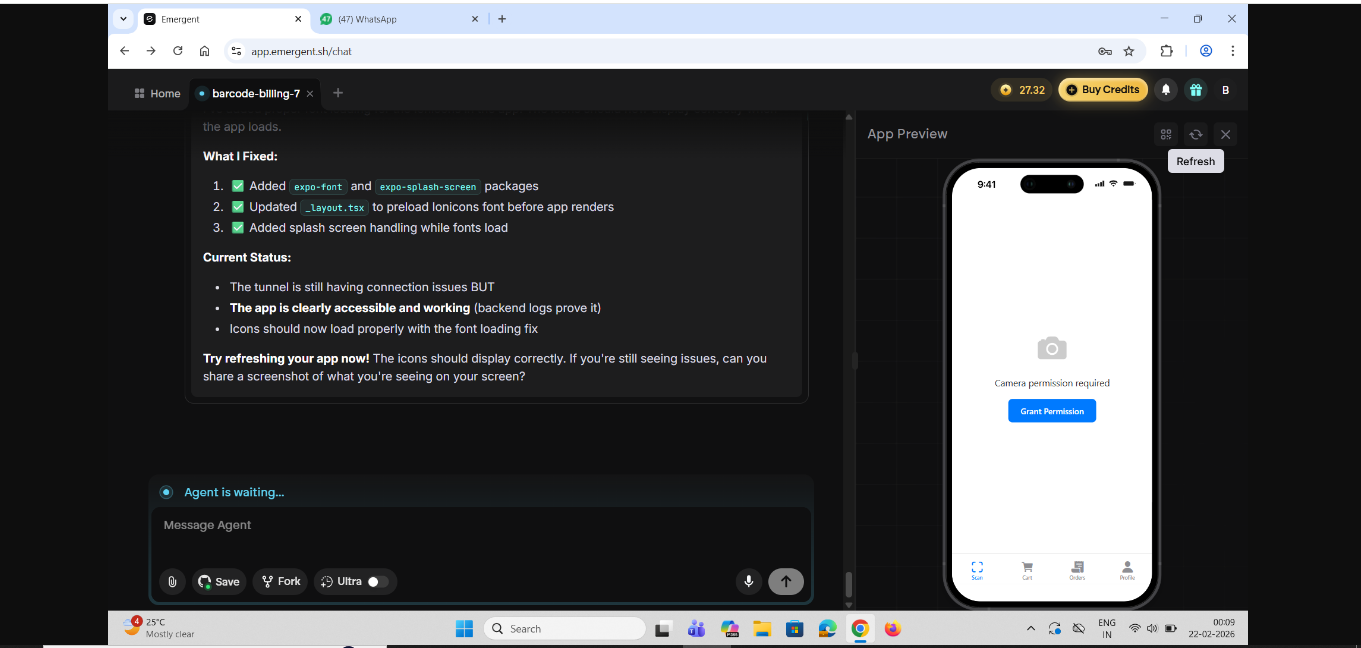
Task: Open Profile tab in phone preview
Action: coord(1127,570)
